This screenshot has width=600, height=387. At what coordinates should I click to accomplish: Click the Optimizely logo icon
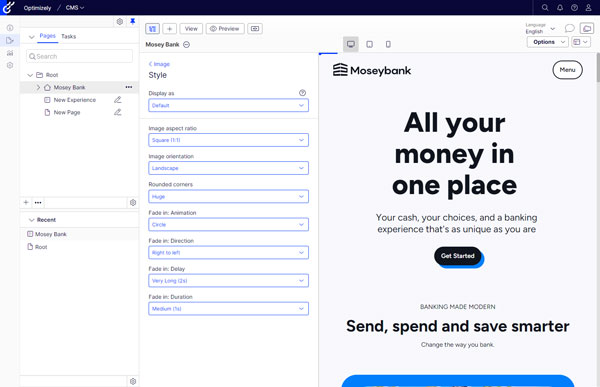pos(8,7)
